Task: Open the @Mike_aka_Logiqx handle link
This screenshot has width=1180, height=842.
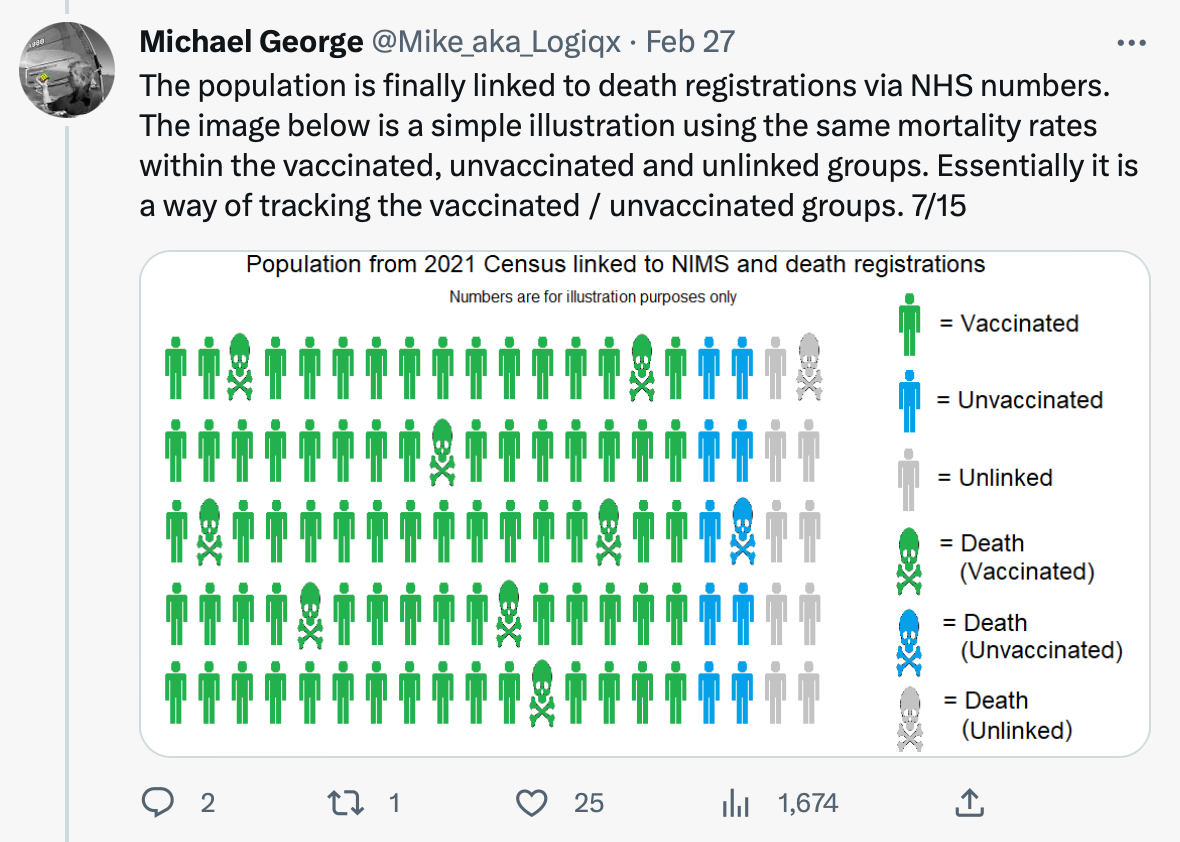Action: (497, 42)
